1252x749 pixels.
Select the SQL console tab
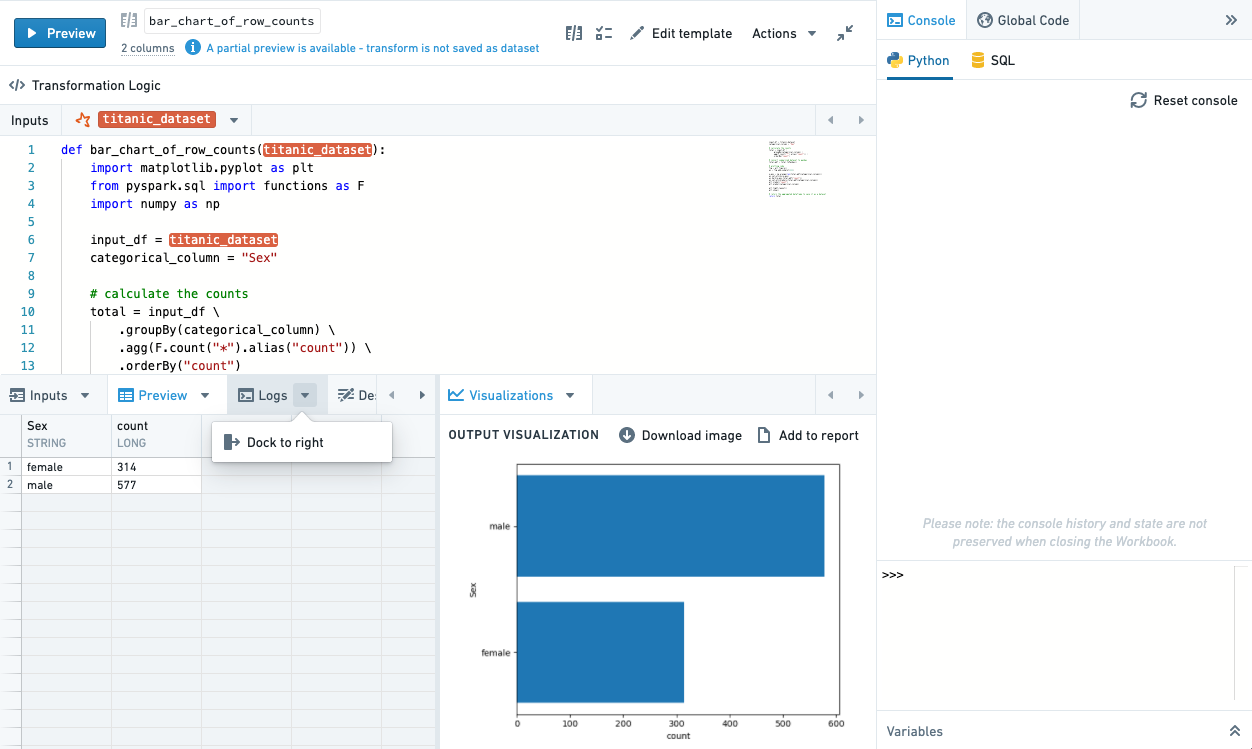coord(993,60)
